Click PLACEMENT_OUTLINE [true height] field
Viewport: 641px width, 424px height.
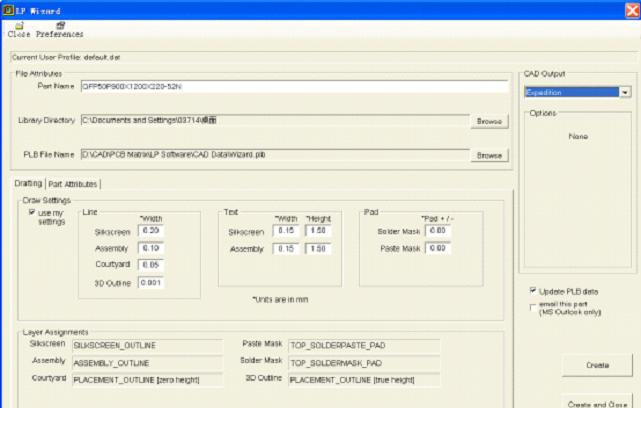point(364,380)
